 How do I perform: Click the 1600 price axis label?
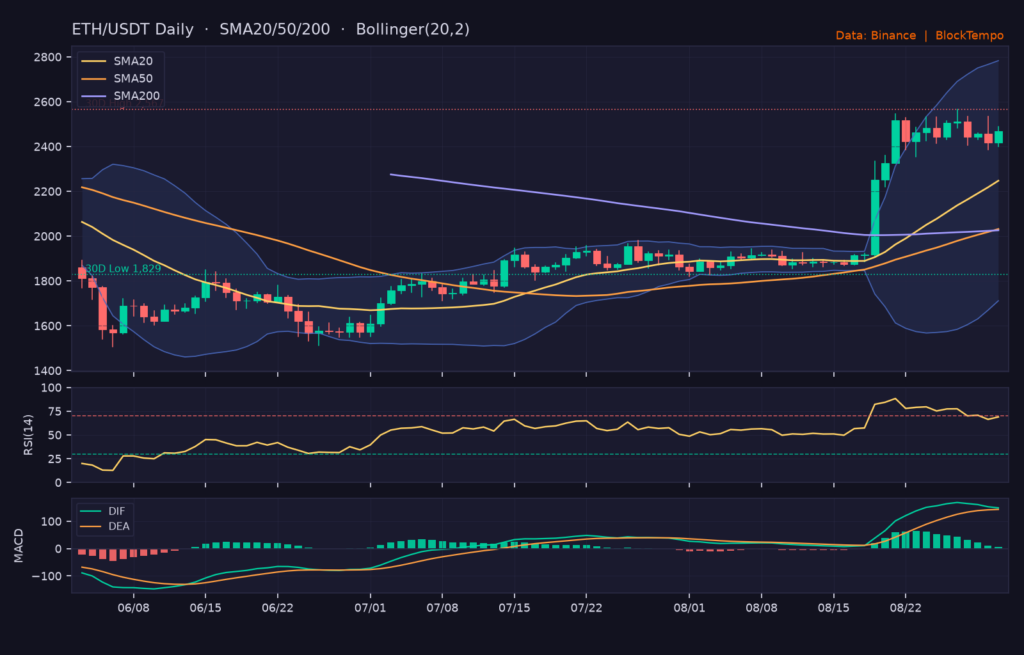[48, 326]
